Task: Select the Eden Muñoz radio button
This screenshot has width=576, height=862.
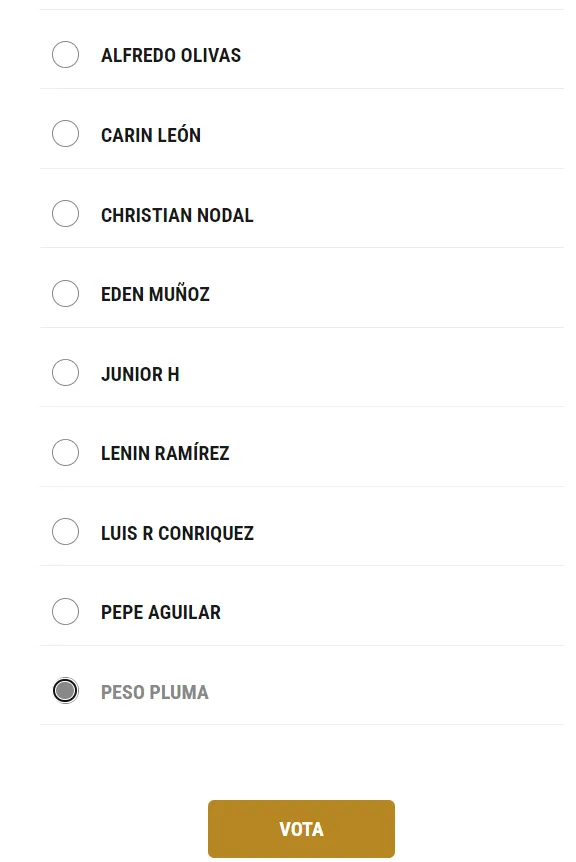Action: pos(66,293)
